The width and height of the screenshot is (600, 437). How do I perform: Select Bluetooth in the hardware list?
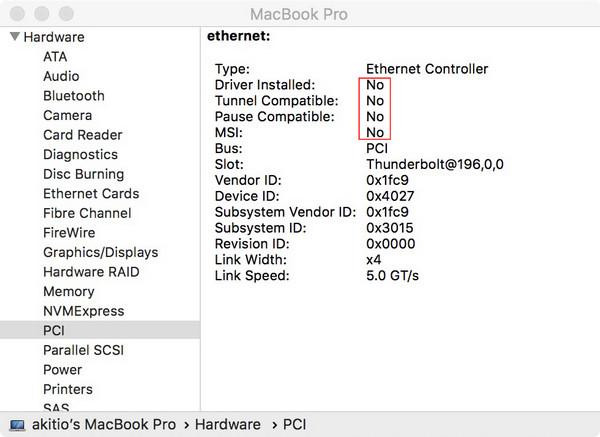(73, 96)
